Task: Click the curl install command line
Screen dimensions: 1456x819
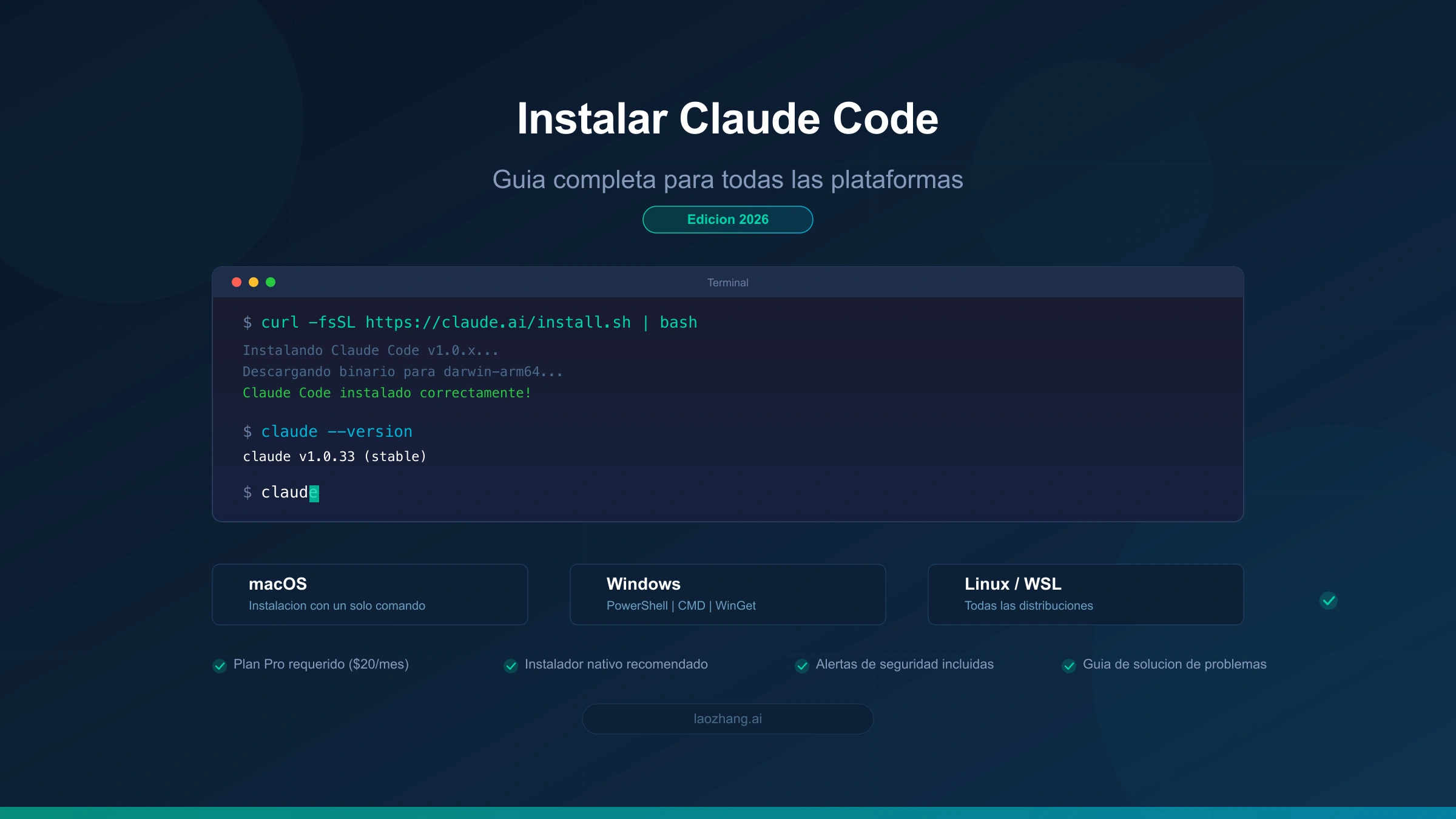Action: (470, 322)
